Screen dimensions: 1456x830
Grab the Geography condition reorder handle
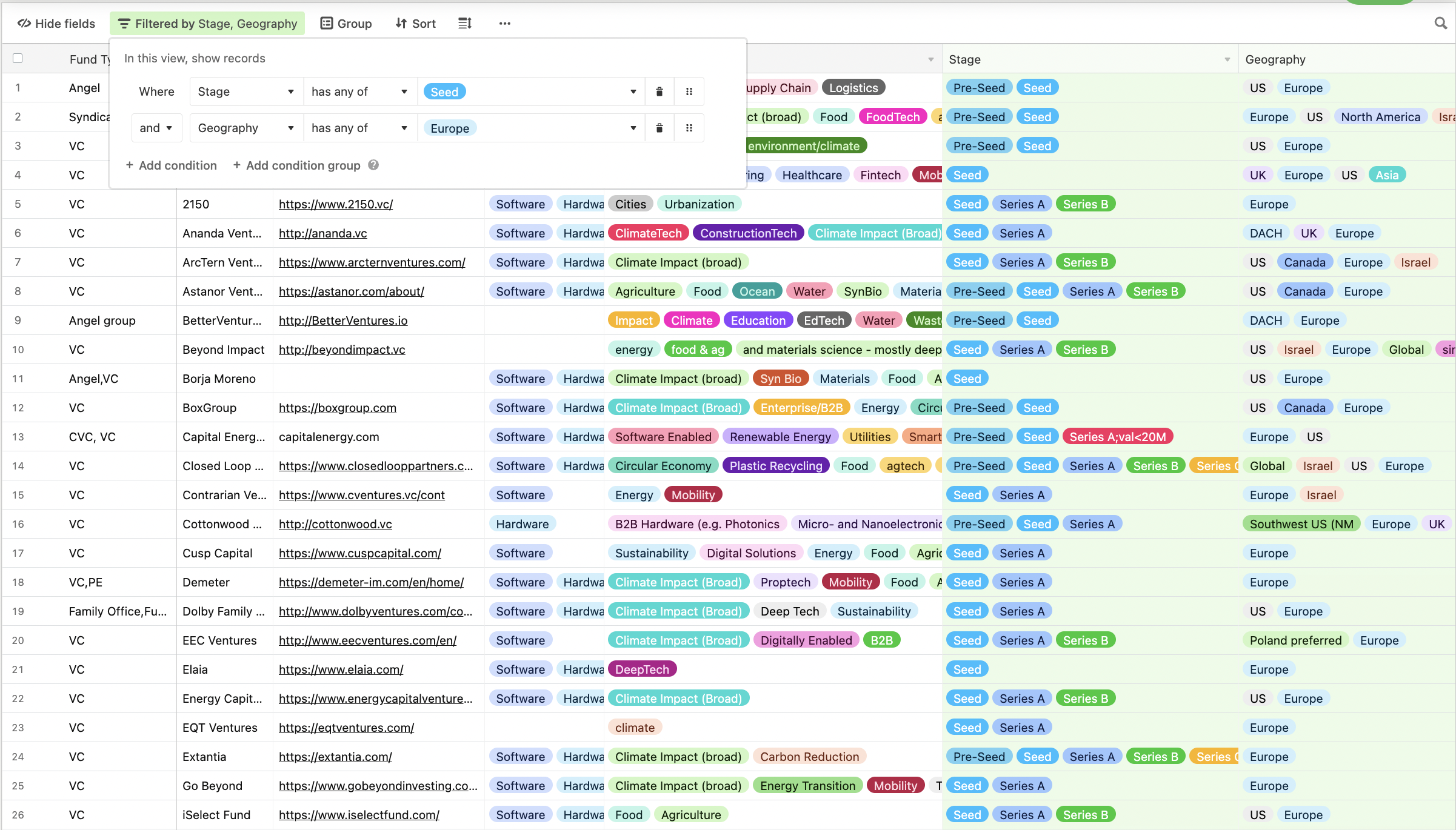coord(689,128)
